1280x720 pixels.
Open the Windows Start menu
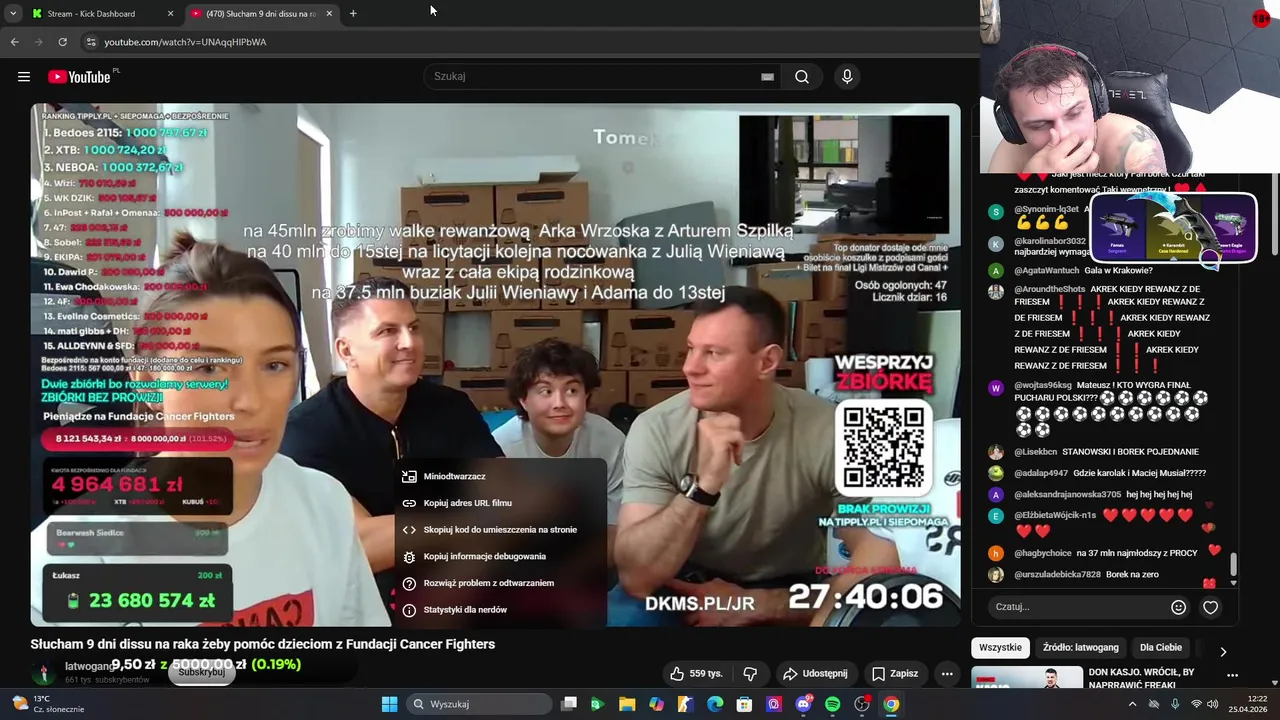pos(389,704)
